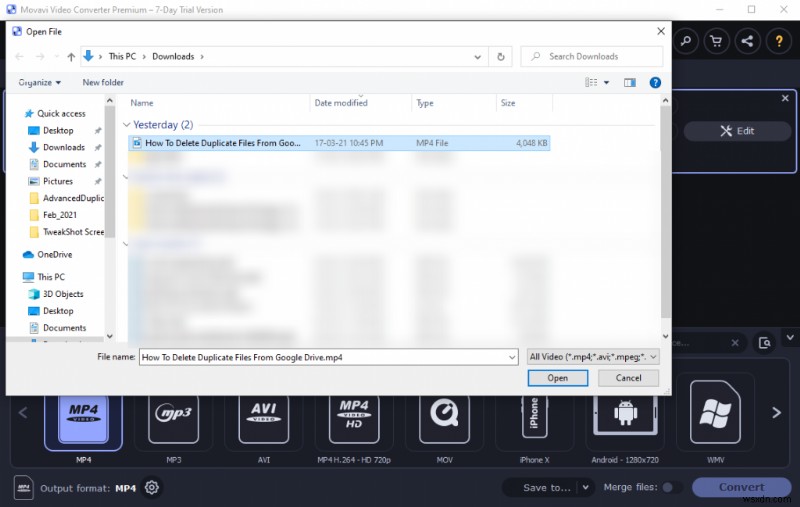
Task: Open 3D Objects folder
Action: [63, 294]
